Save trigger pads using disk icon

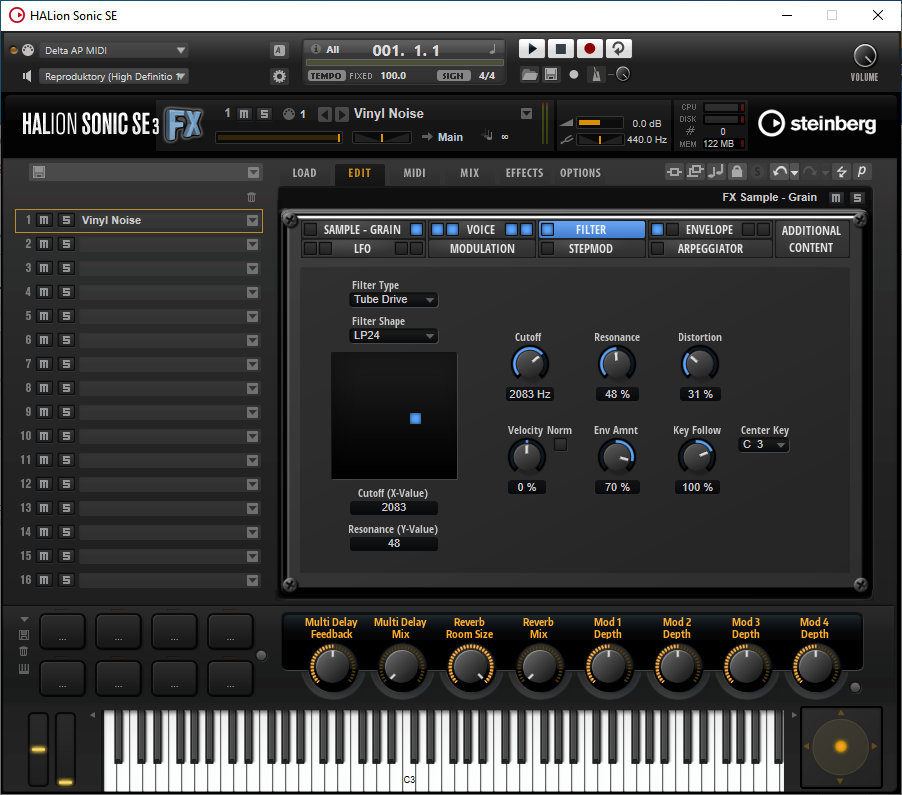tap(24, 635)
